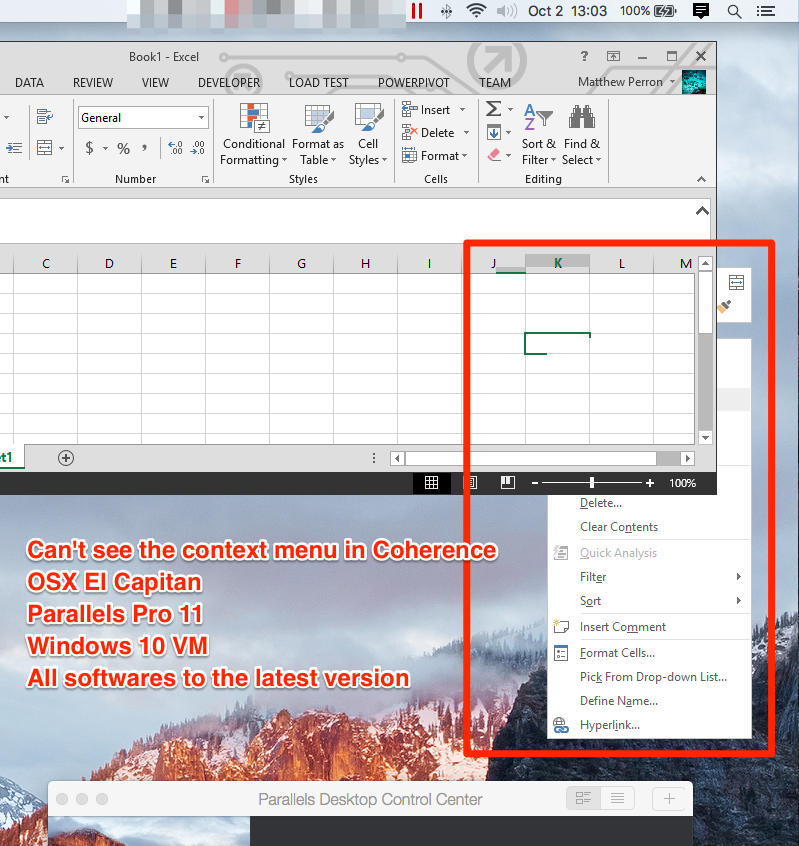Select Format Cells from the context menu
The image size is (799, 846).
pos(617,653)
